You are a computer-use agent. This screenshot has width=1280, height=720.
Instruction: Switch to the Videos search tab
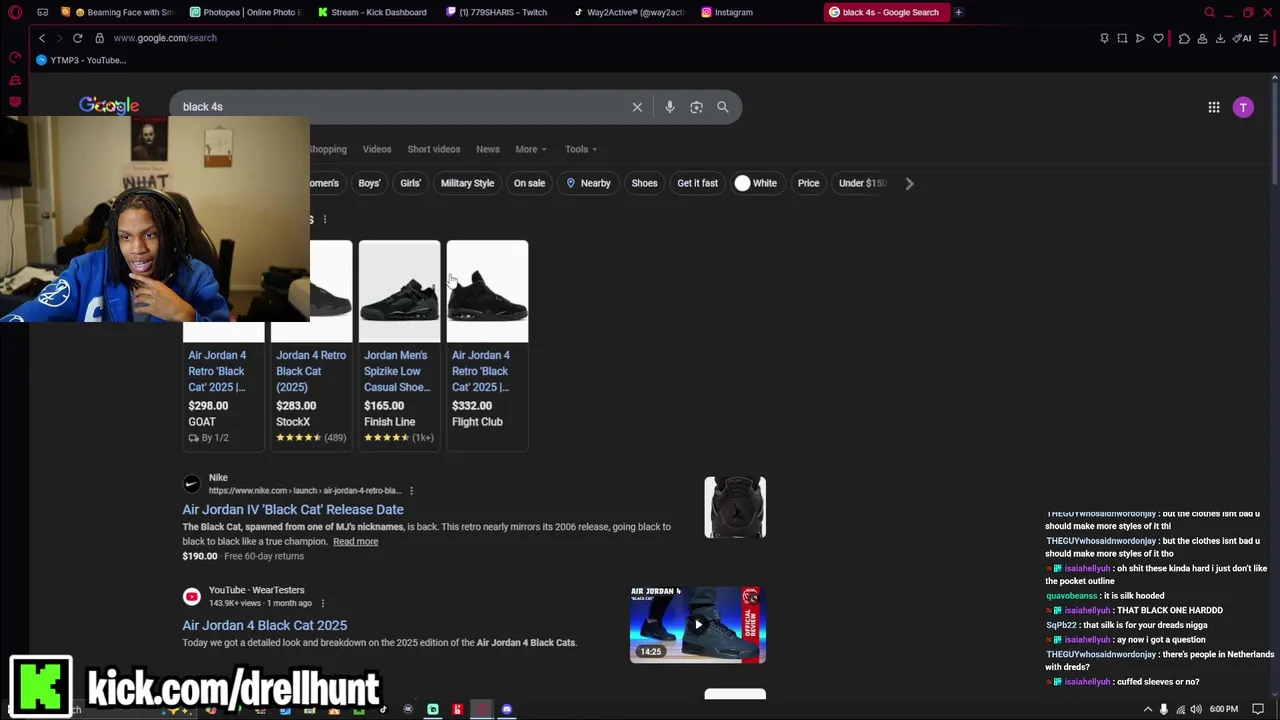tap(377, 149)
